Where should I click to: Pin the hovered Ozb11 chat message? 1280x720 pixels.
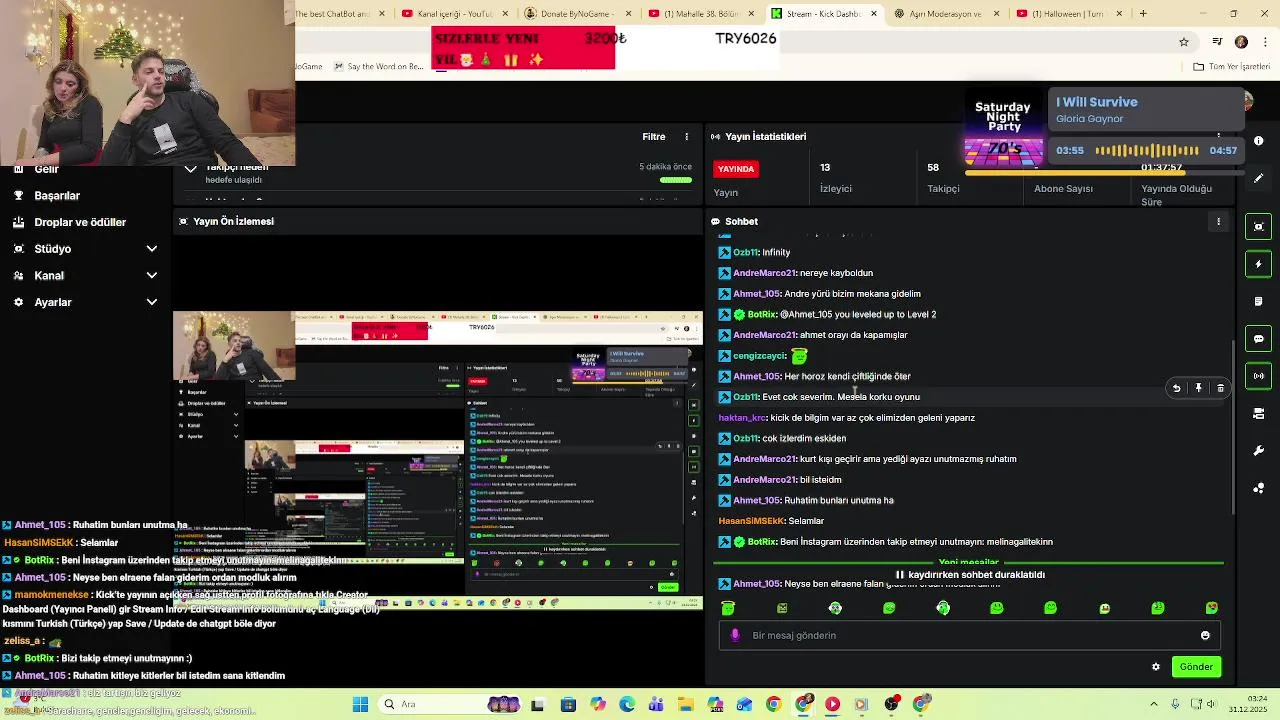(1198, 388)
